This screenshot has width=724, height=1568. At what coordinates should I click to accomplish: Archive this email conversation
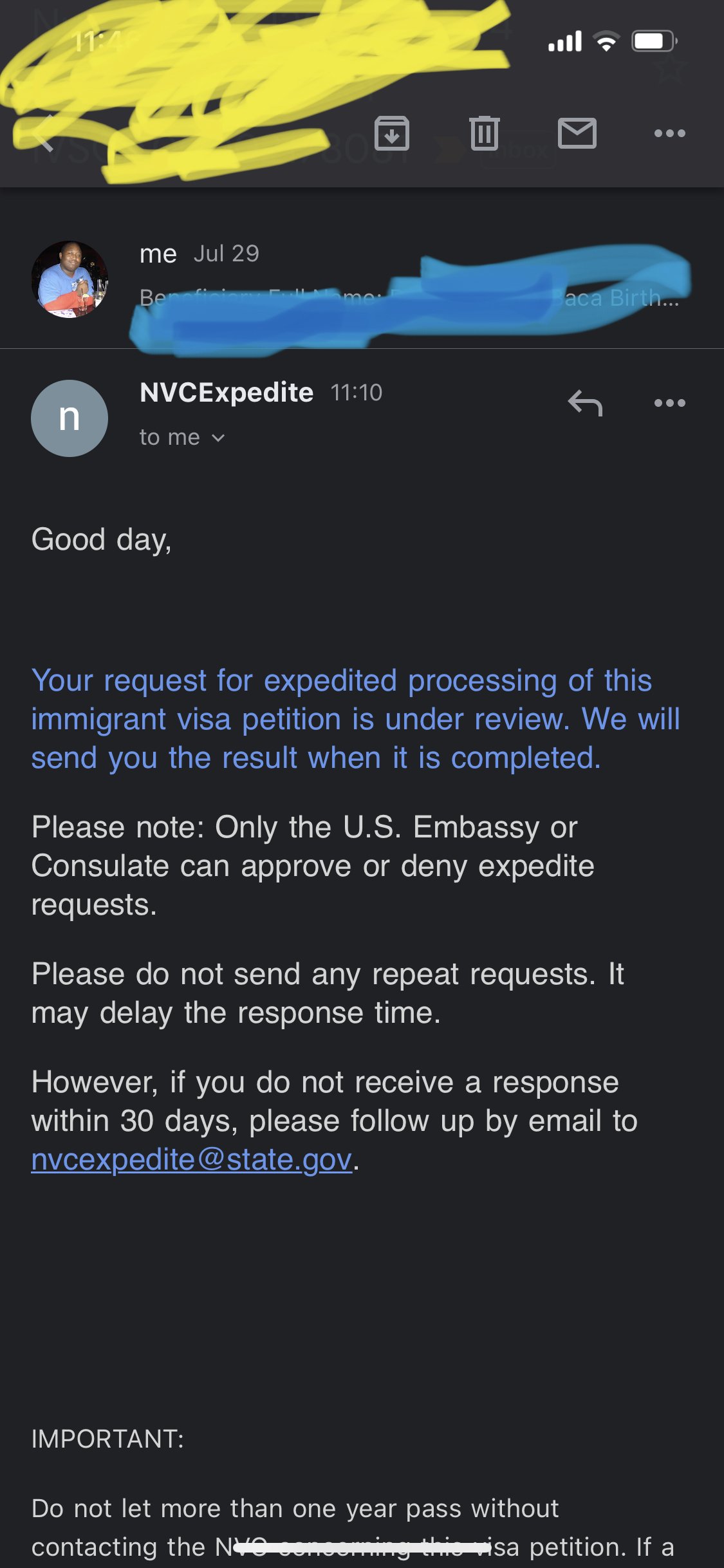pos(391,133)
